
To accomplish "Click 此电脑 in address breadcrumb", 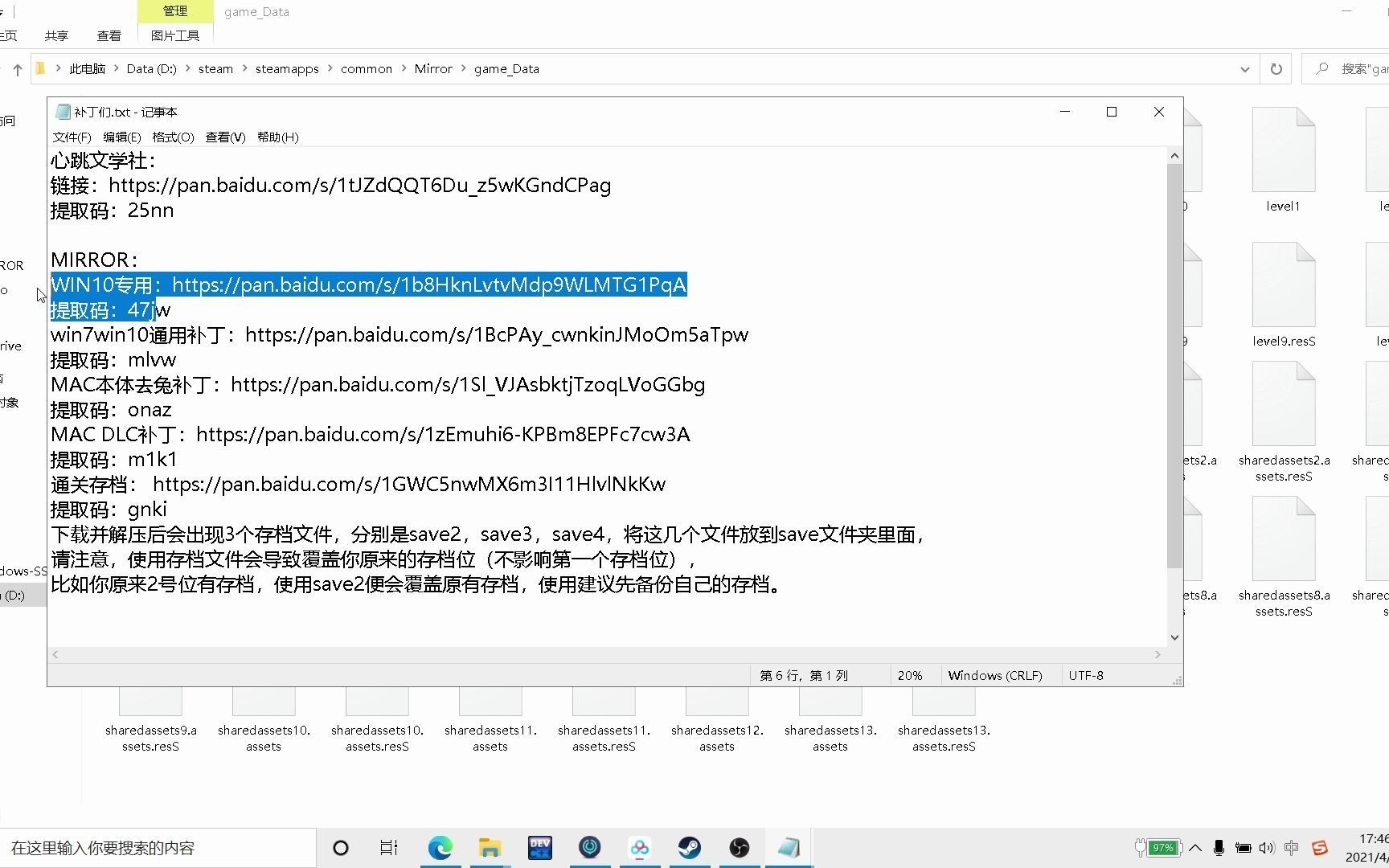I will pos(87,69).
